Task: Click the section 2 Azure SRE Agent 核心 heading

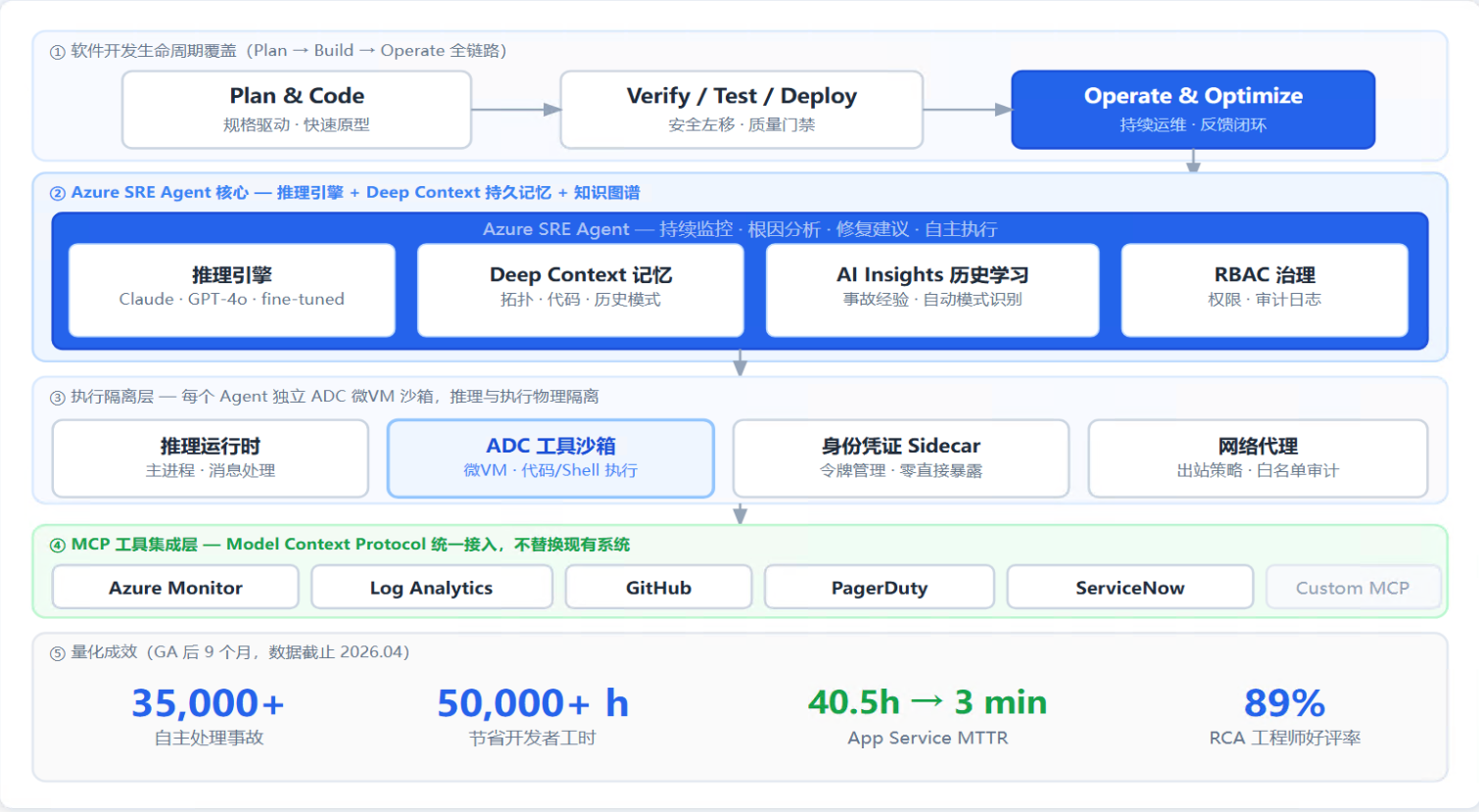Action: click(x=345, y=193)
